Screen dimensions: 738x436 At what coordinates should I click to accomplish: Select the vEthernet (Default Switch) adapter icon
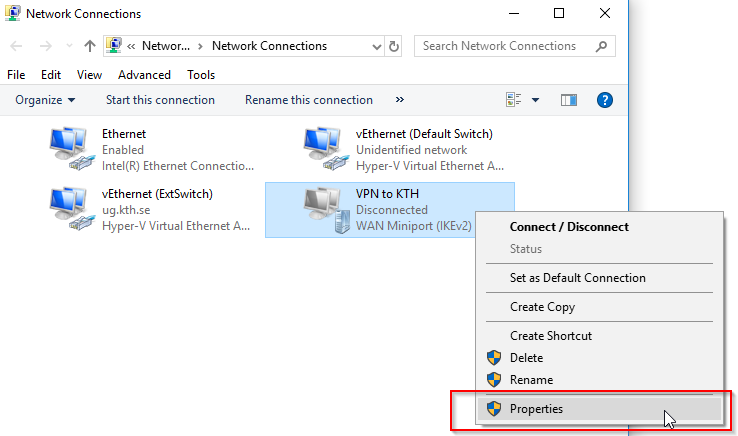pos(325,146)
